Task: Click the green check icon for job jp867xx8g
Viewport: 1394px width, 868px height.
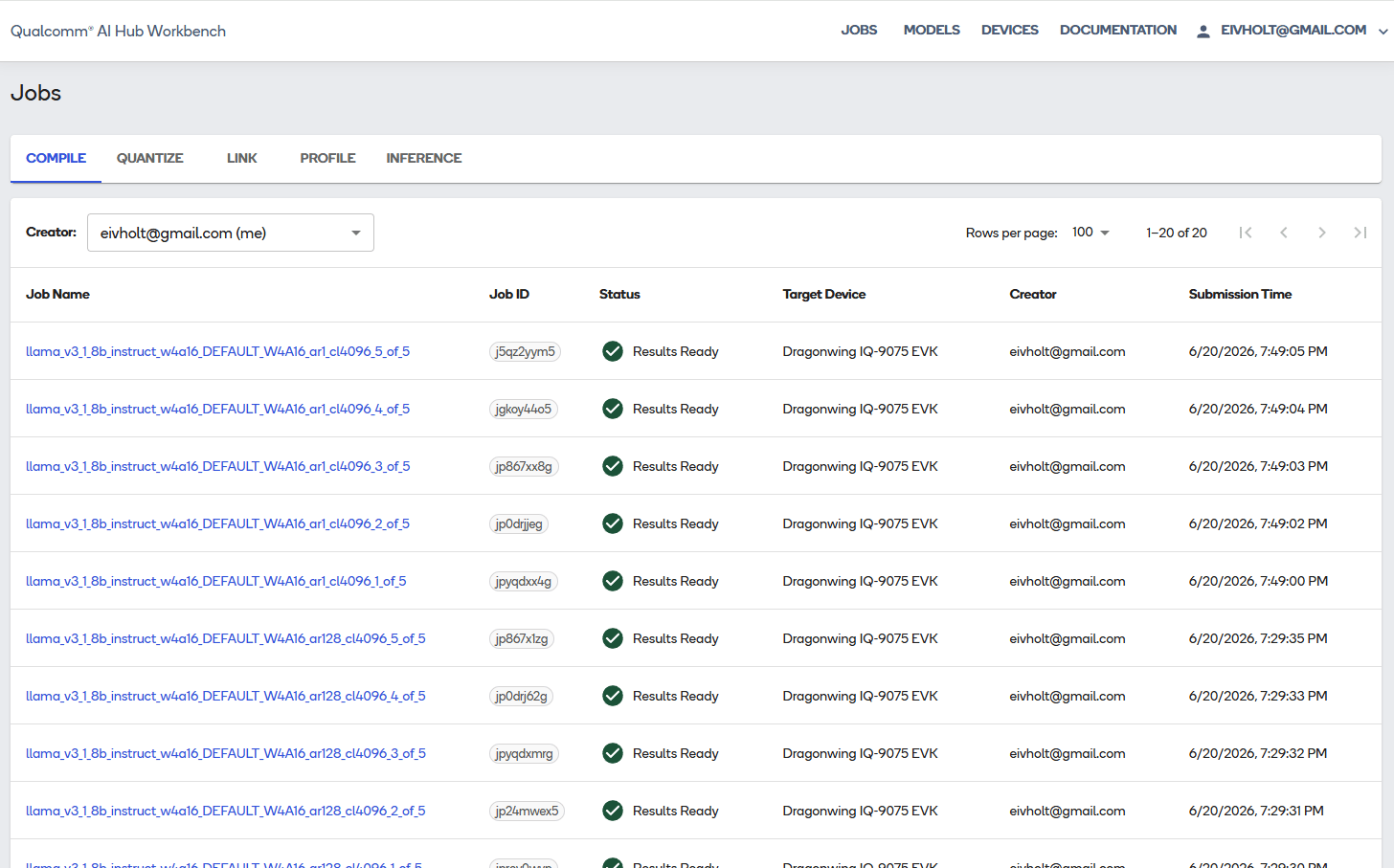Action: point(613,466)
